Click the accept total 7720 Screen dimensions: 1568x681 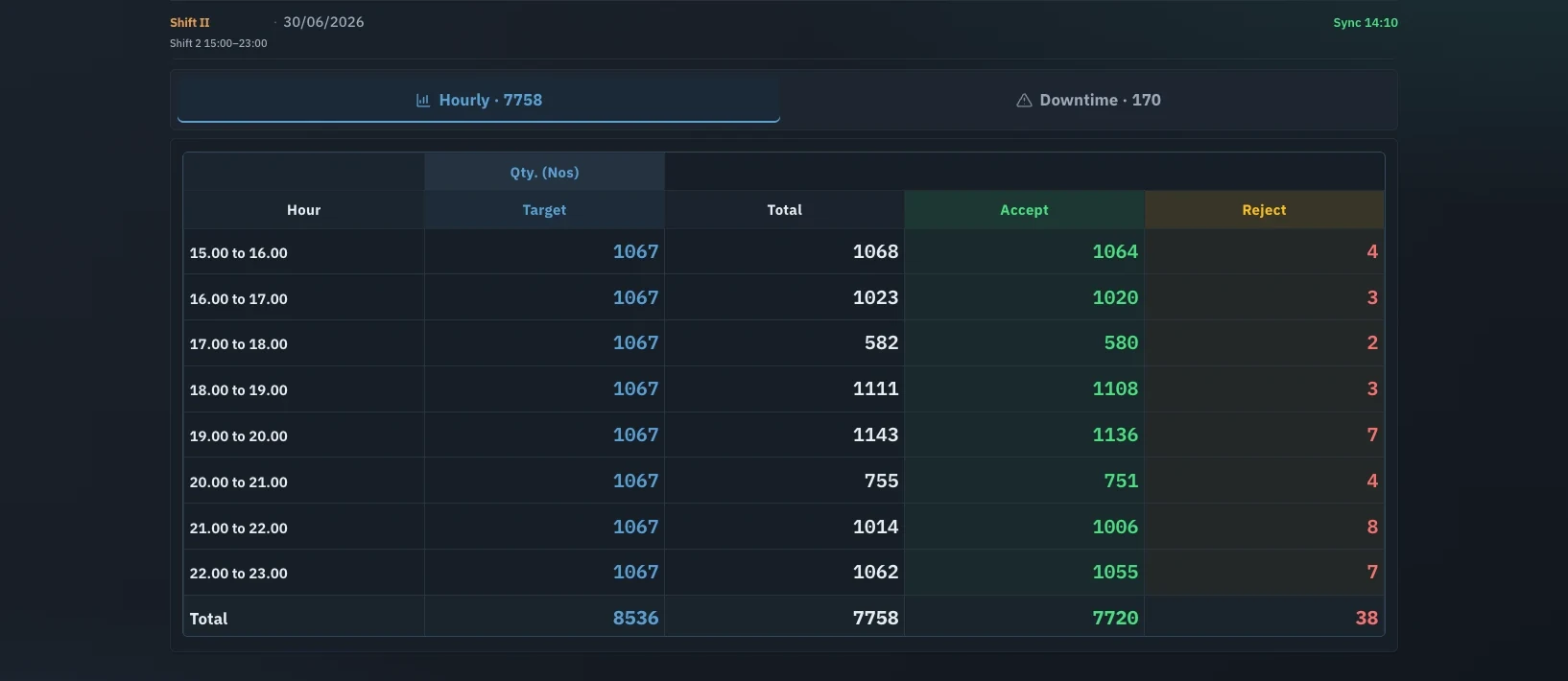coord(1116,618)
